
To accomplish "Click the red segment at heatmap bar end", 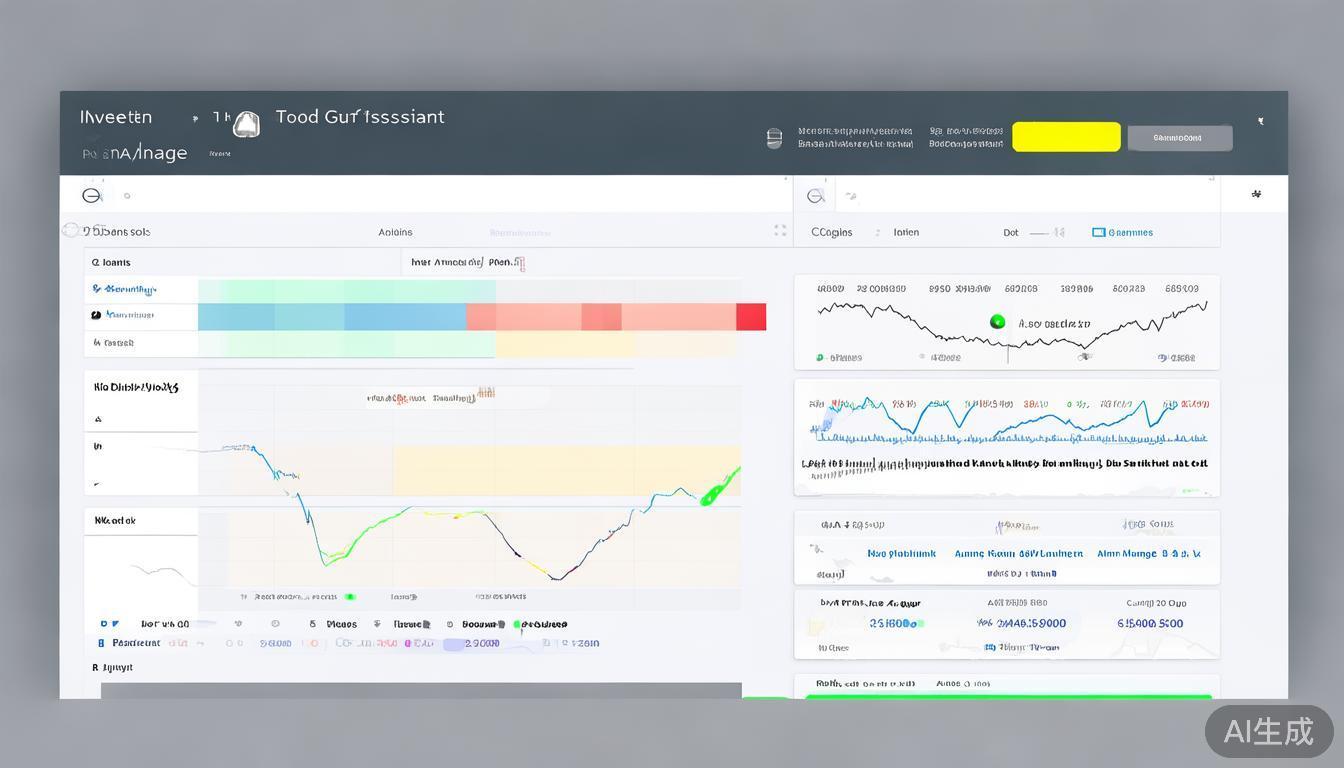I will 751,317.
